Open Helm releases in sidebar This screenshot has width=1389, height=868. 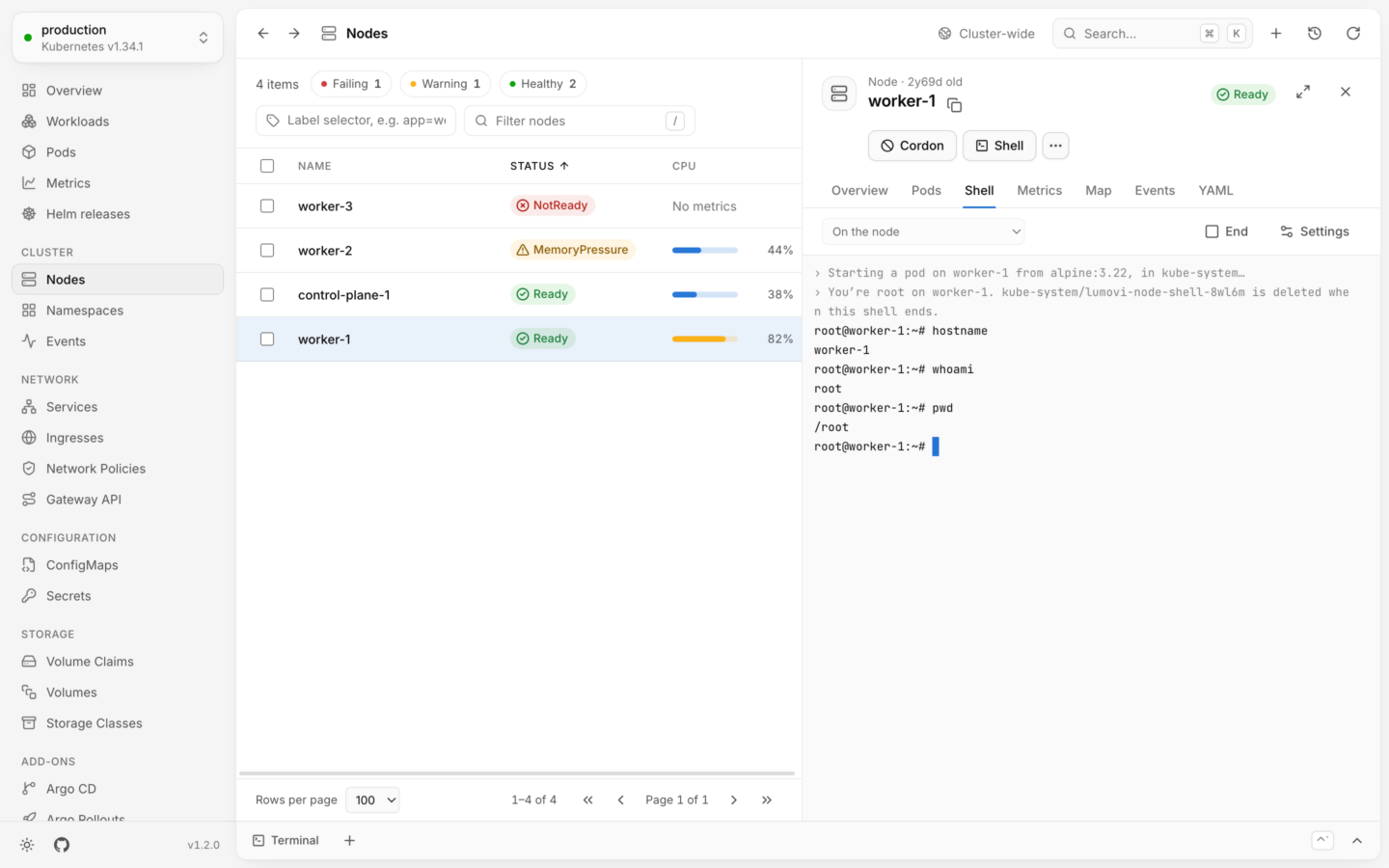pyautogui.click(x=118, y=214)
